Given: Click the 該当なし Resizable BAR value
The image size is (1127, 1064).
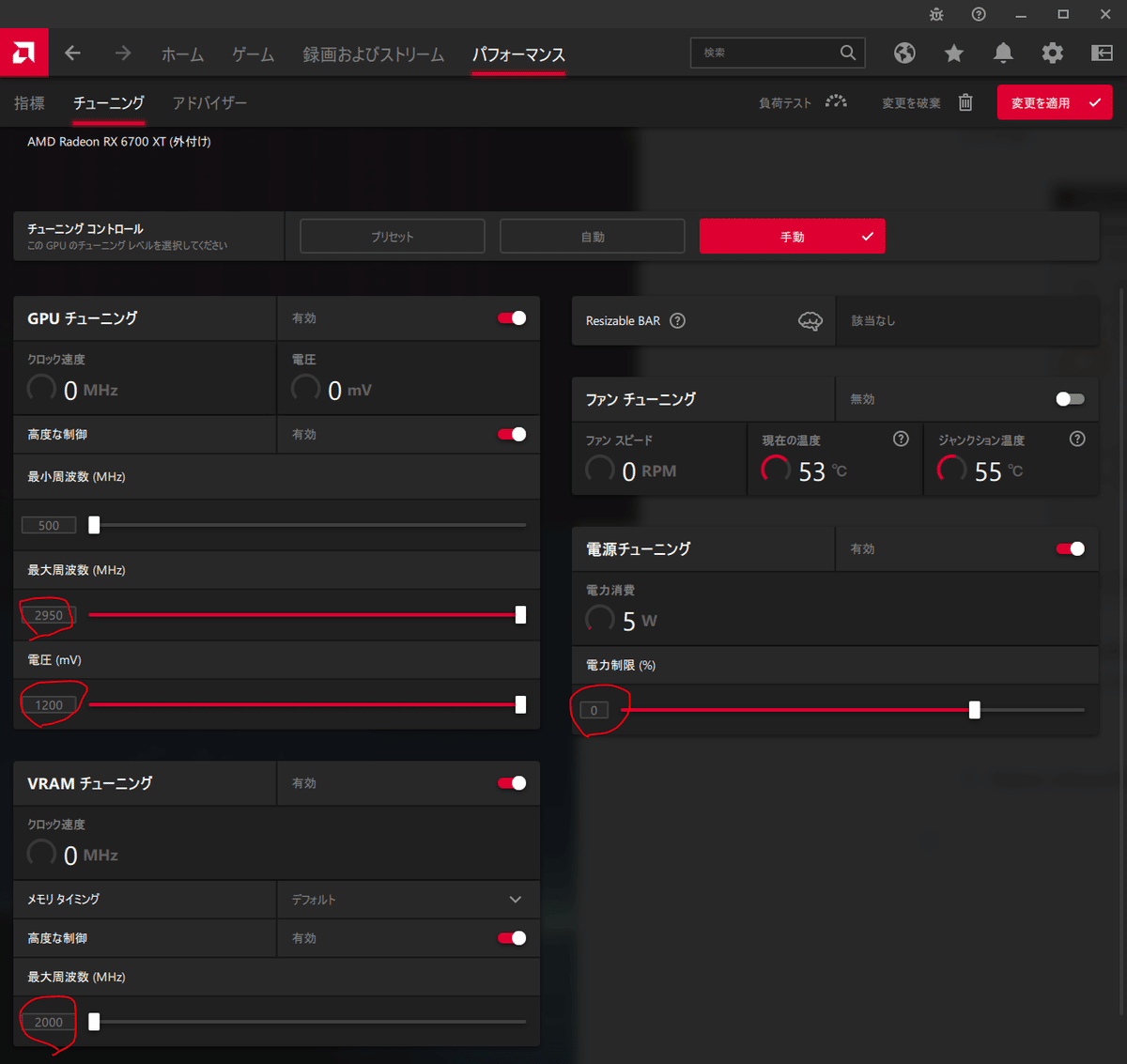Looking at the screenshot, I should [x=873, y=321].
